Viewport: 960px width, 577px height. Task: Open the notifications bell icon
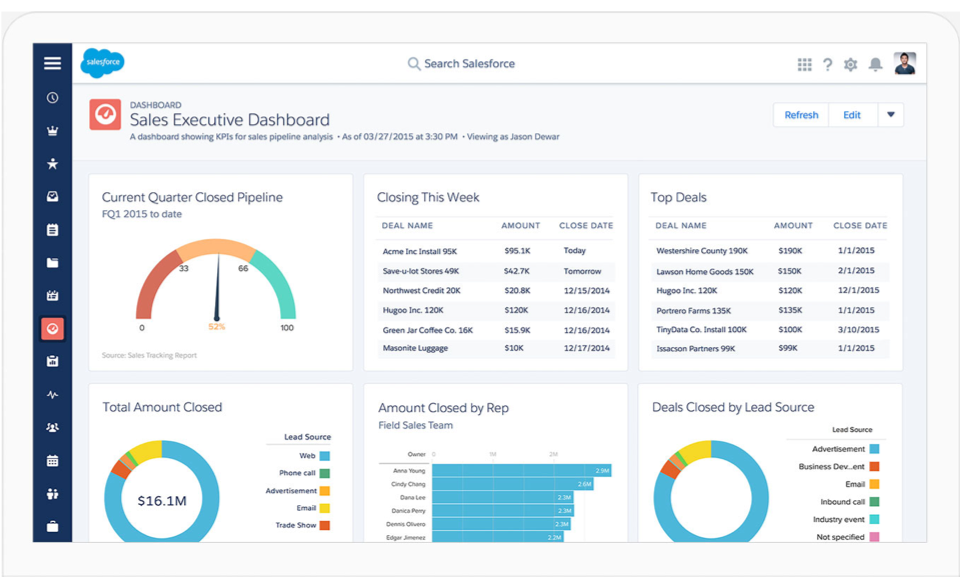pyautogui.click(x=876, y=64)
